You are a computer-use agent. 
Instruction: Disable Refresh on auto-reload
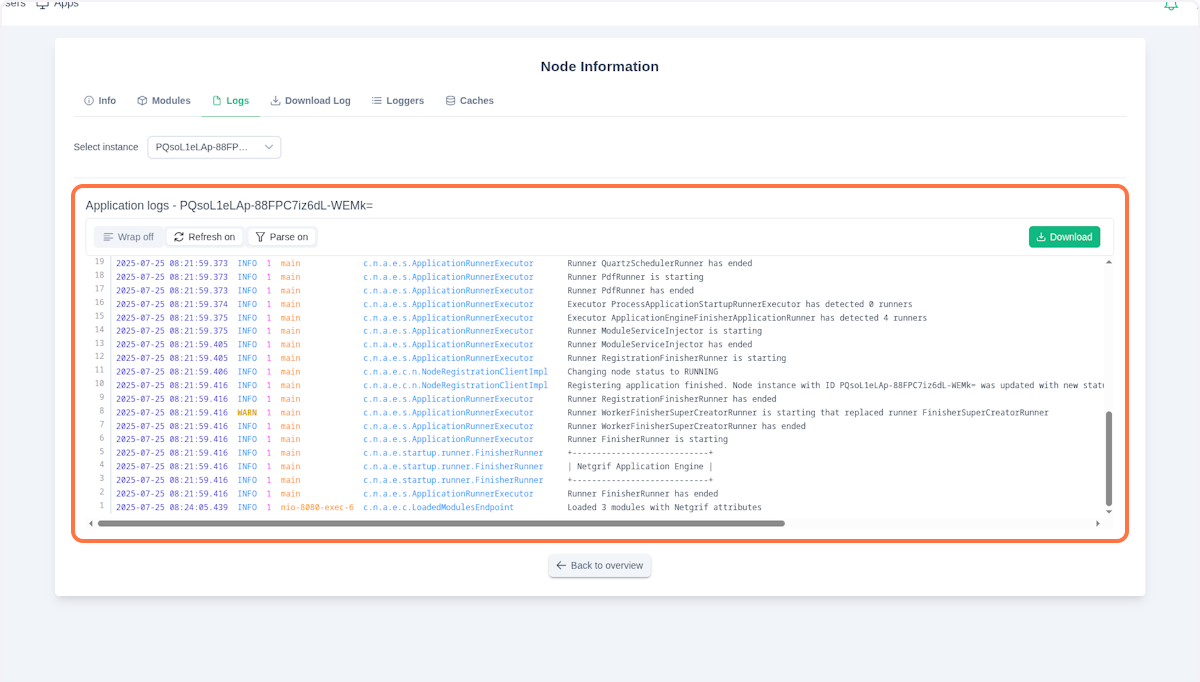[x=204, y=236]
